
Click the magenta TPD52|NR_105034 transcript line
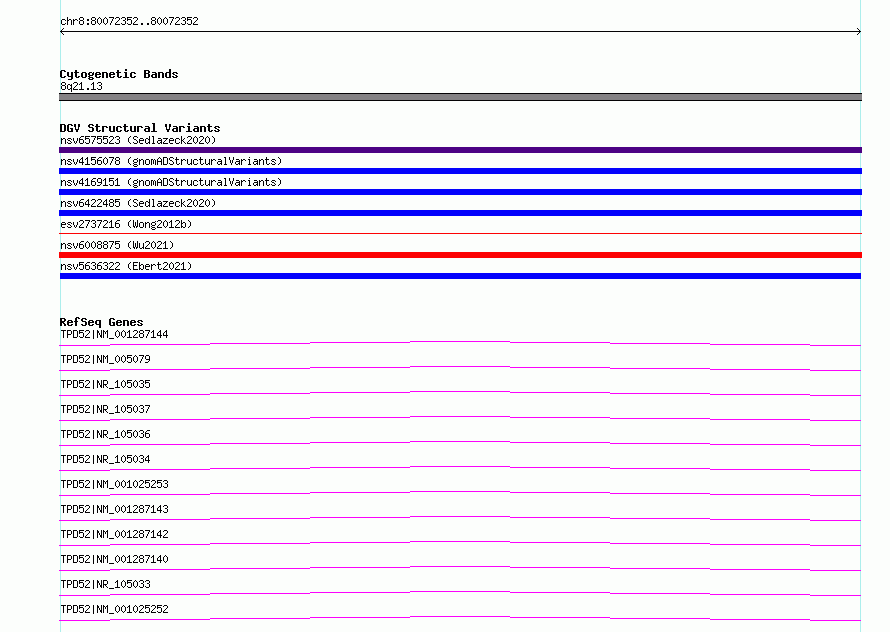[x=460, y=468]
